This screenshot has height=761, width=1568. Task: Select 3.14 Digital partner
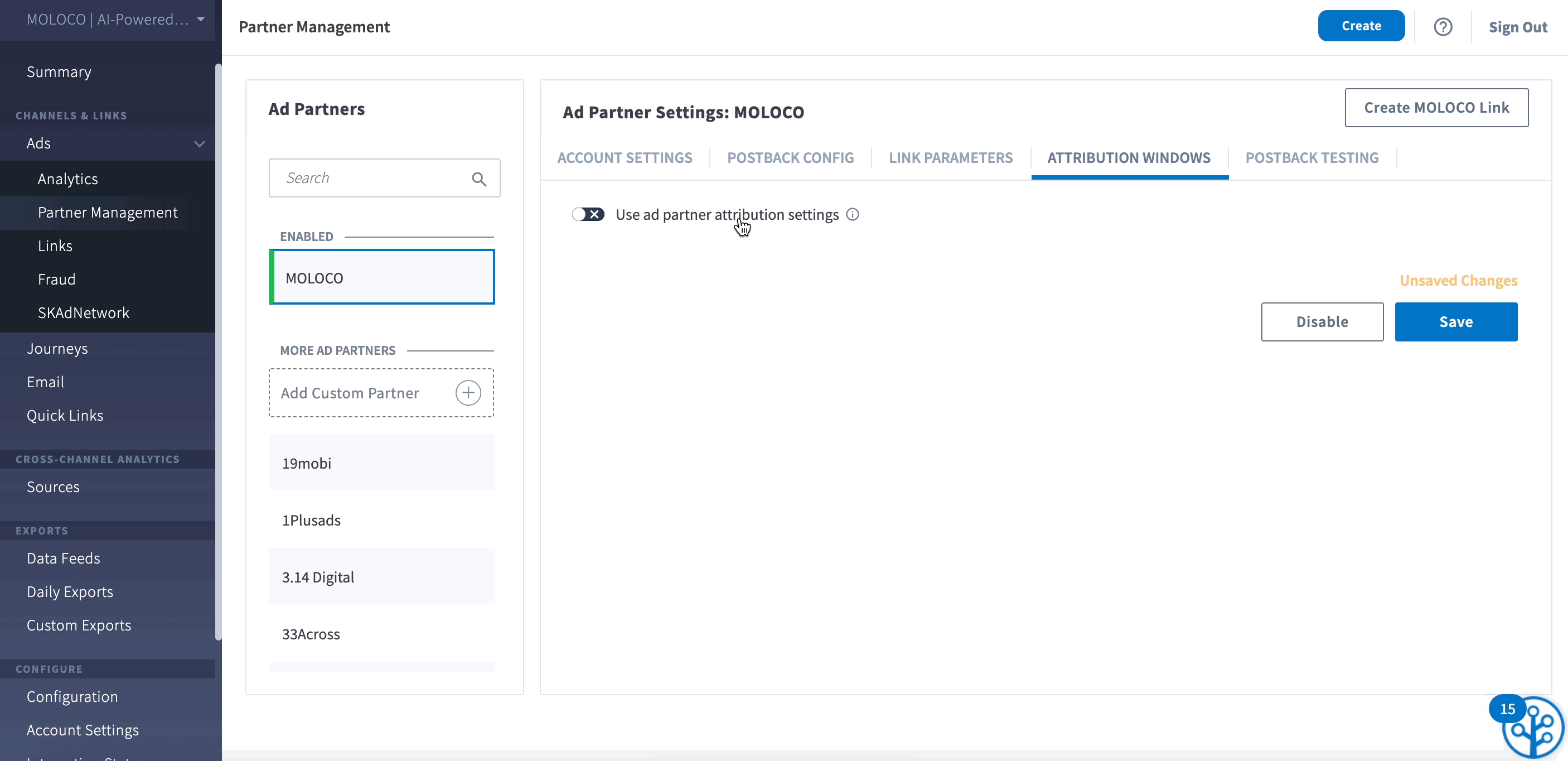[x=381, y=576]
